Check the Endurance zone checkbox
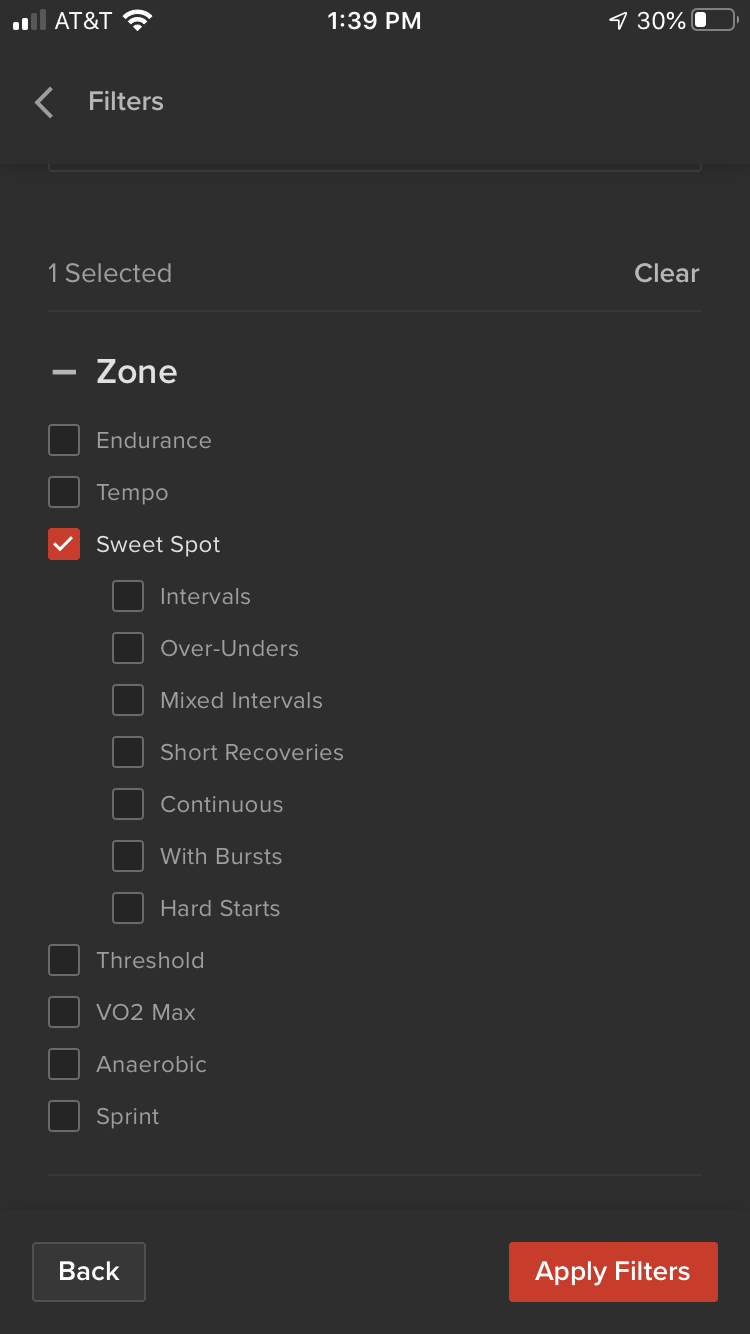 [x=64, y=440]
